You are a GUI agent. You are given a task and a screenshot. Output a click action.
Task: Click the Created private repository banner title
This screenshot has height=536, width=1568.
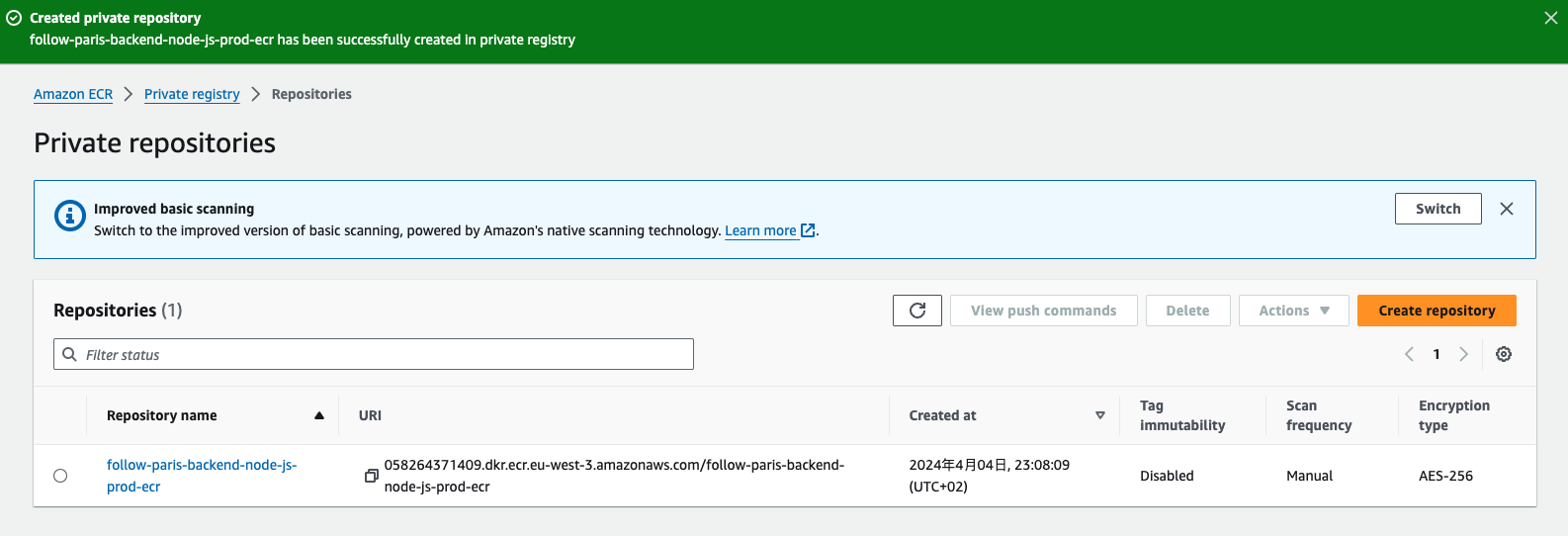[115, 18]
